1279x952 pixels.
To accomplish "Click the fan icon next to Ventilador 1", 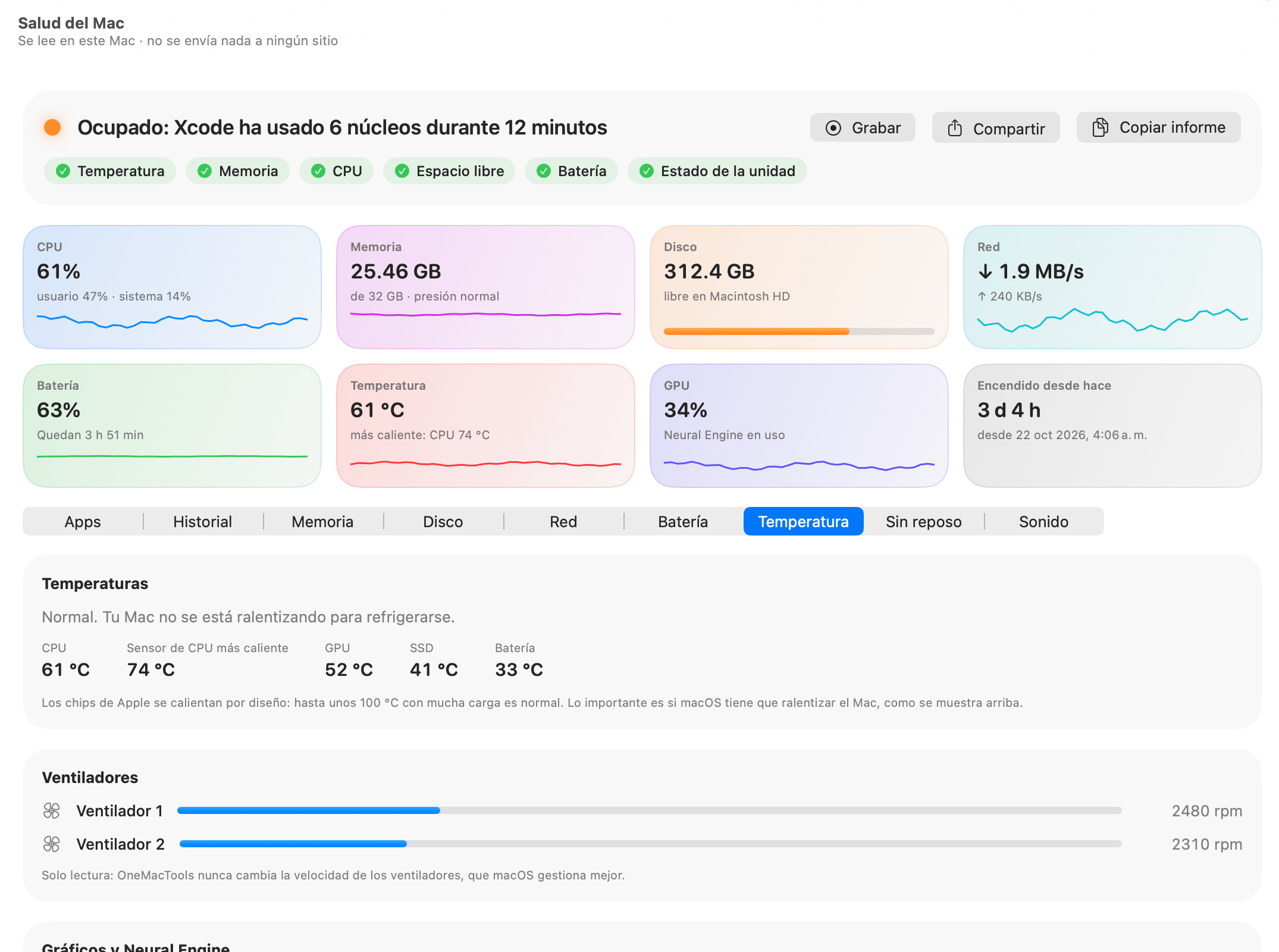I will pyautogui.click(x=52, y=810).
